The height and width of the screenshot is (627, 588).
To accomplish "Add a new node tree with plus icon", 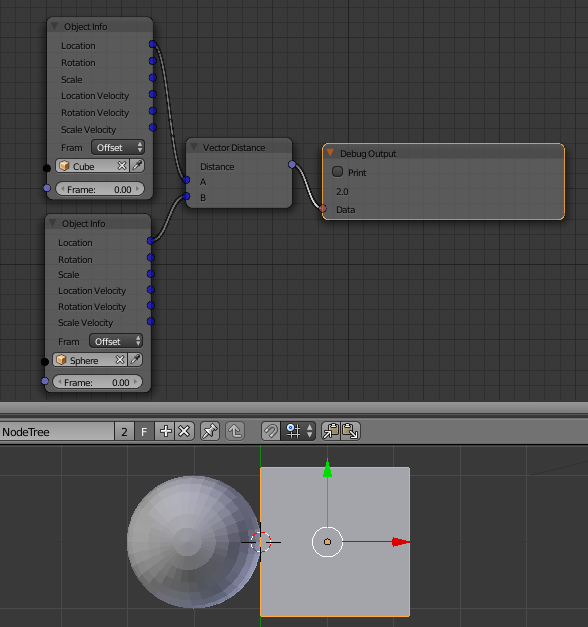I will (x=165, y=431).
